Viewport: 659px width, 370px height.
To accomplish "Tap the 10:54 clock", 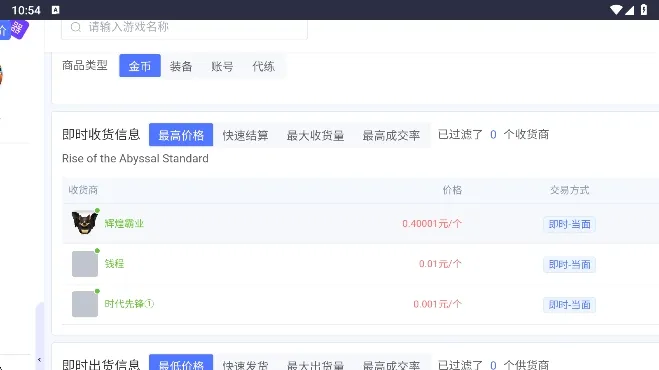I will [x=26, y=10].
